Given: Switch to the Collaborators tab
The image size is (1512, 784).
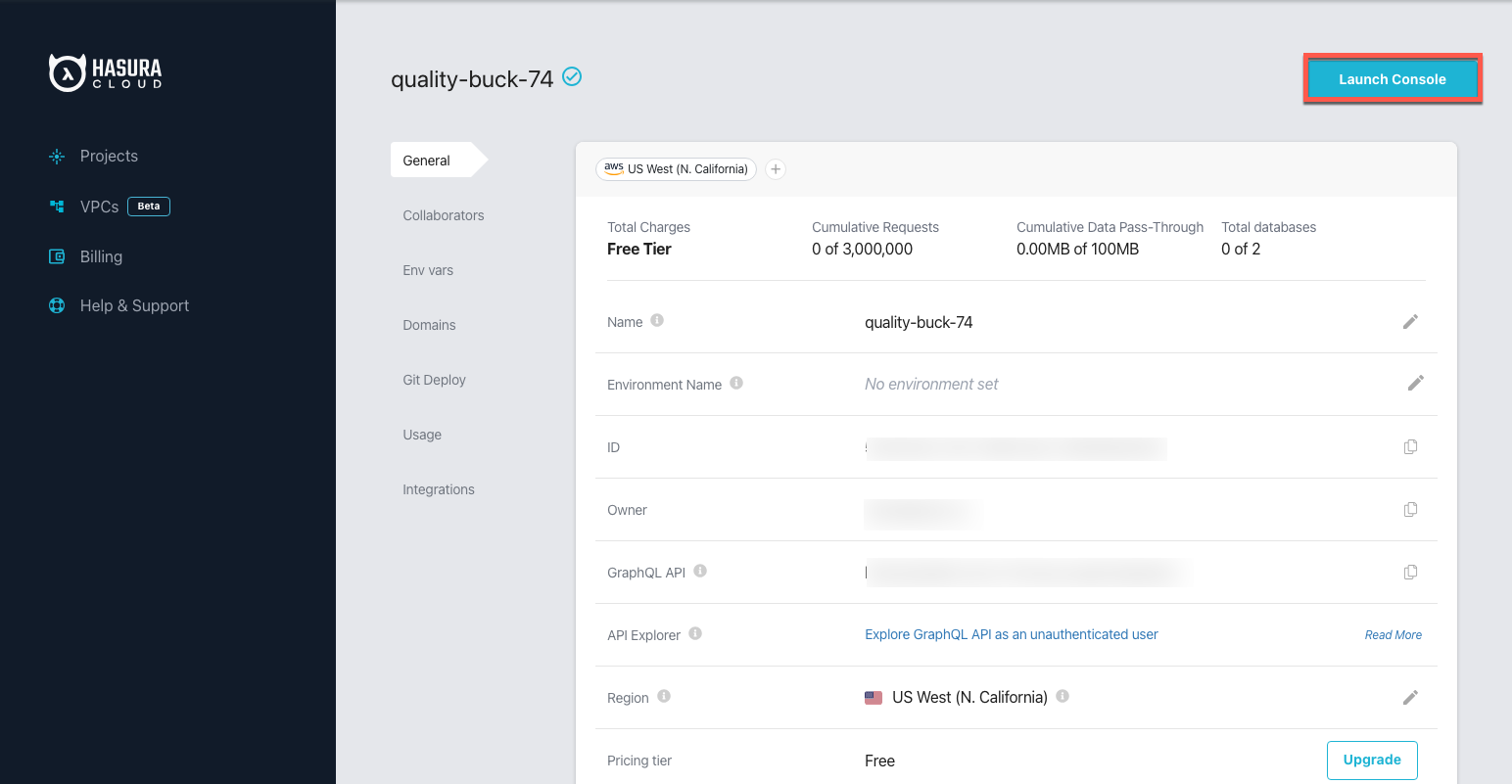Looking at the screenshot, I should [443, 215].
